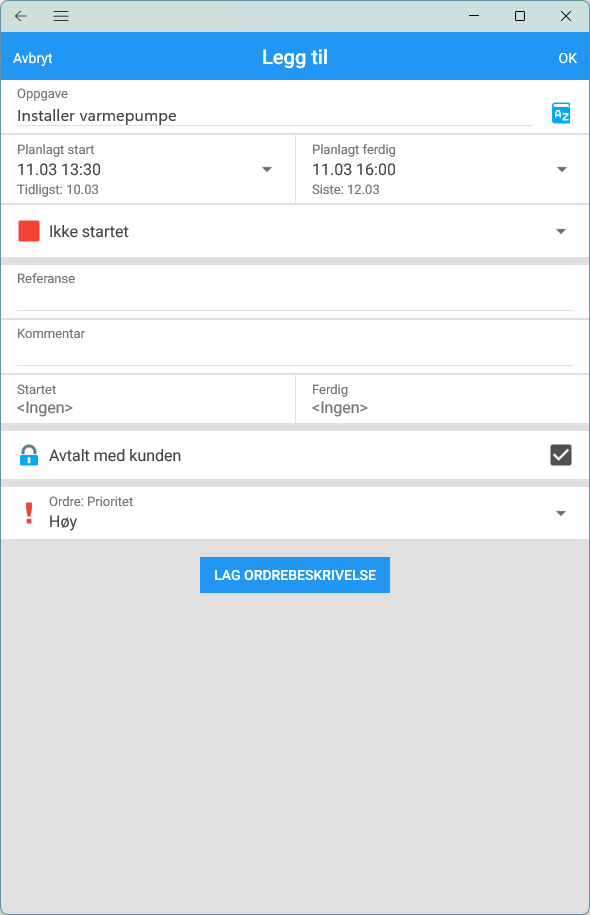
Task: Maximize the window
Action: pos(520,16)
